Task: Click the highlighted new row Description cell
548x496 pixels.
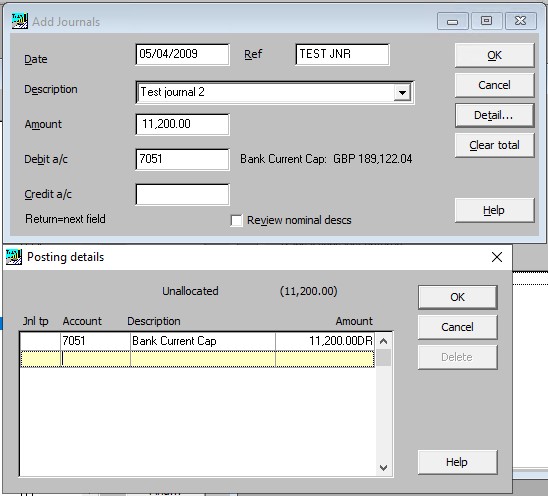Action: [203, 359]
